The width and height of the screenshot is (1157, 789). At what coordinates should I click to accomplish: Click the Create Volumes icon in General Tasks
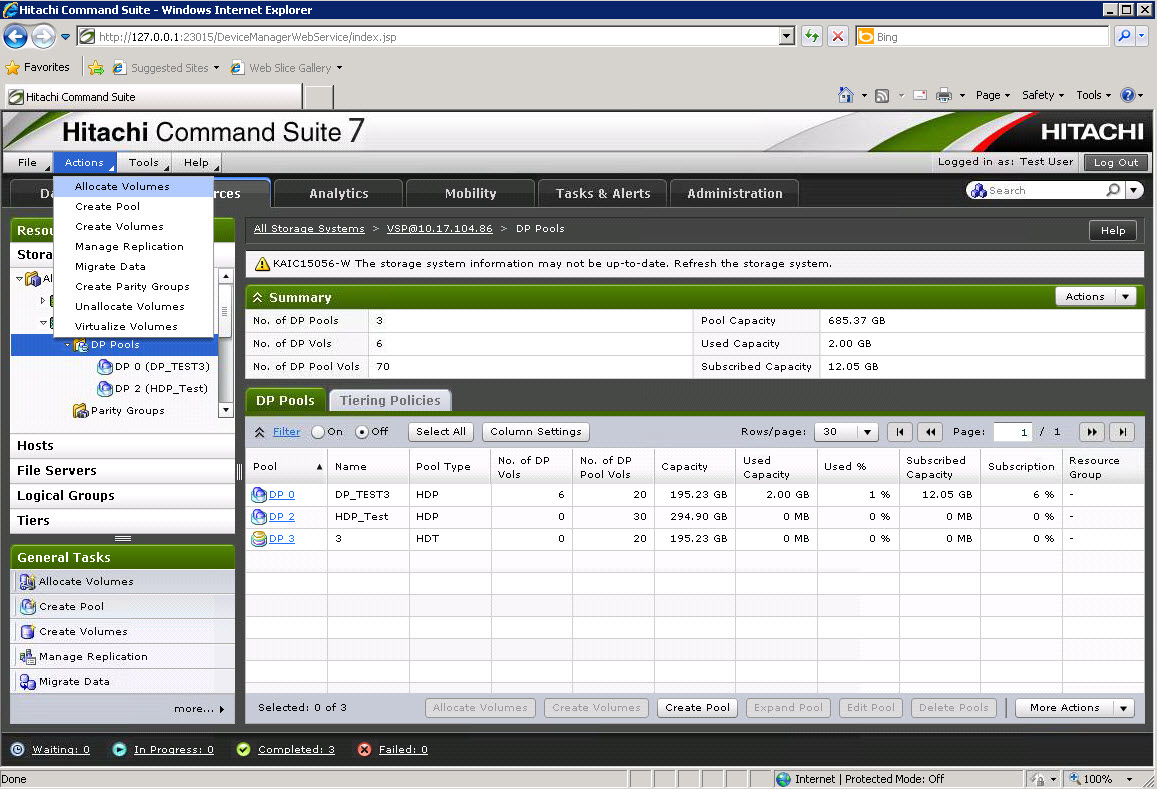click(x=28, y=632)
